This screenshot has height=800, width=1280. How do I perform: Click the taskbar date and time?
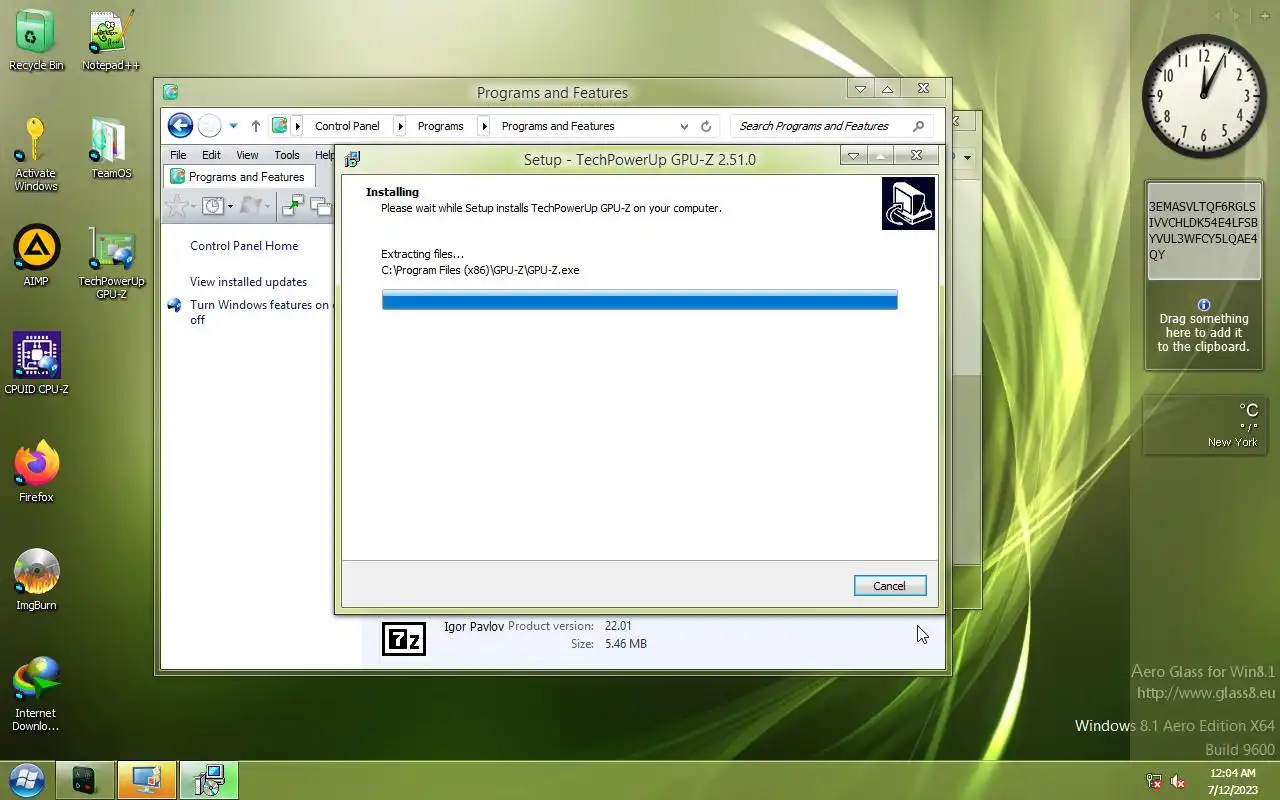[x=1232, y=781]
